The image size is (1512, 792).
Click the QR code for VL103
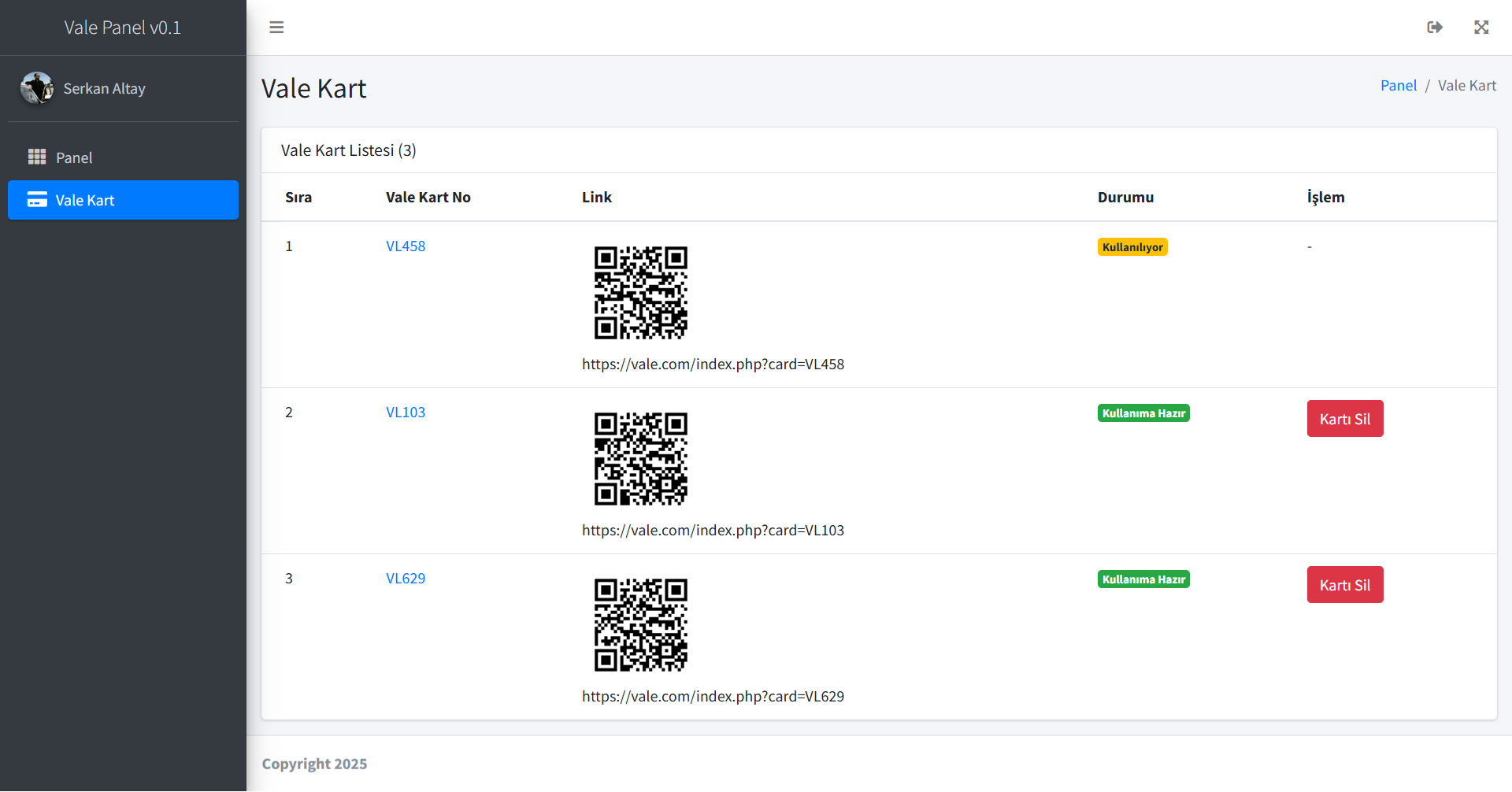(x=640, y=459)
